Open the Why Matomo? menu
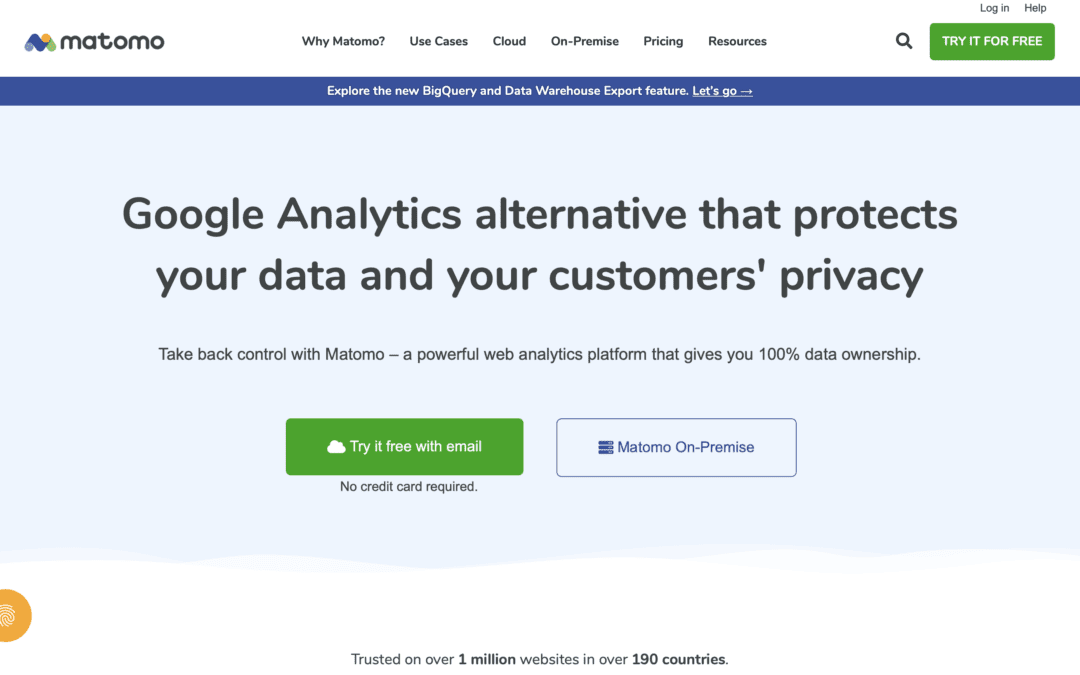This screenshot has height=675, width=1080. coord(343,41)
